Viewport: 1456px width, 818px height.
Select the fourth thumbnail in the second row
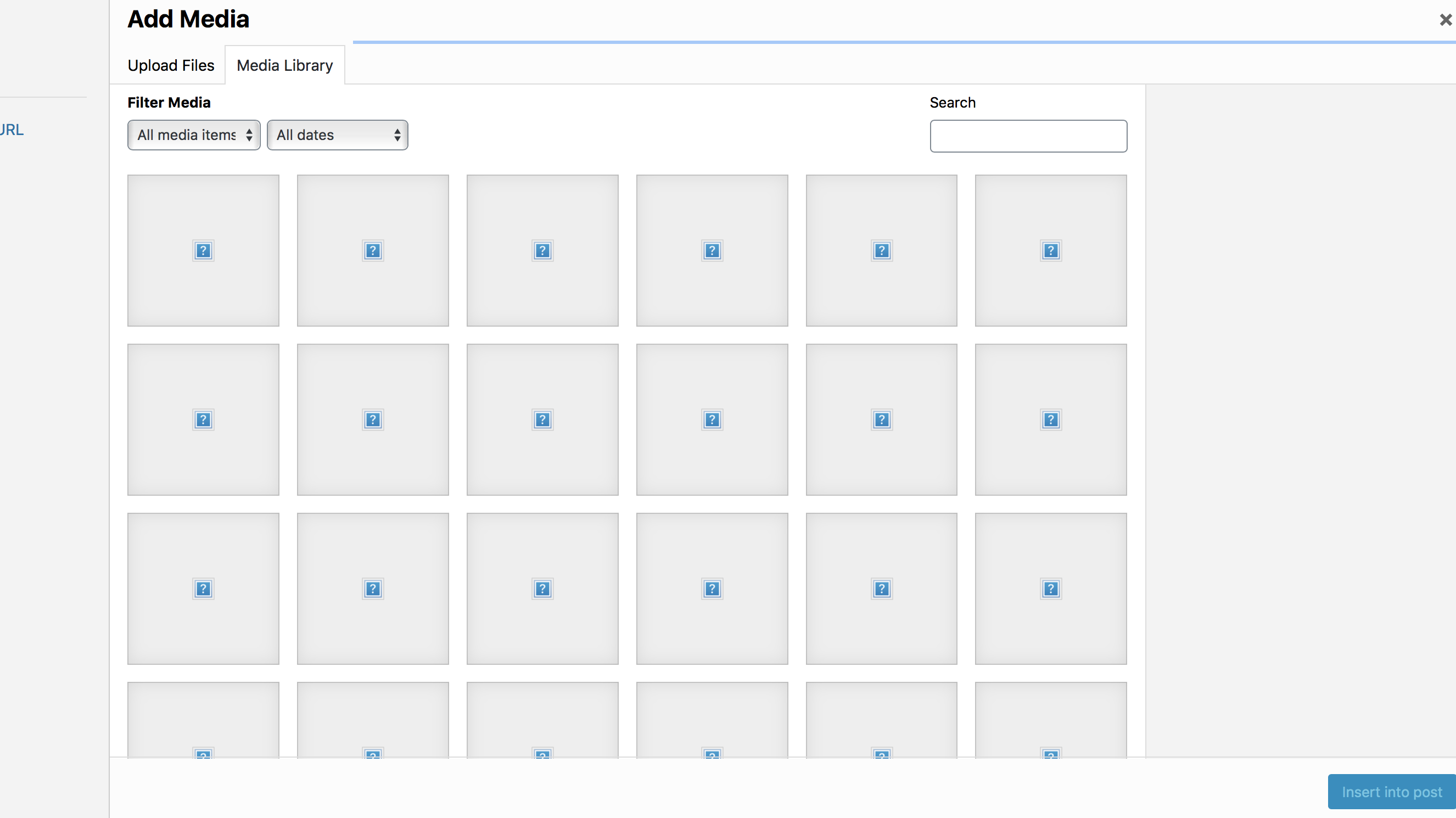coord(712,420)
